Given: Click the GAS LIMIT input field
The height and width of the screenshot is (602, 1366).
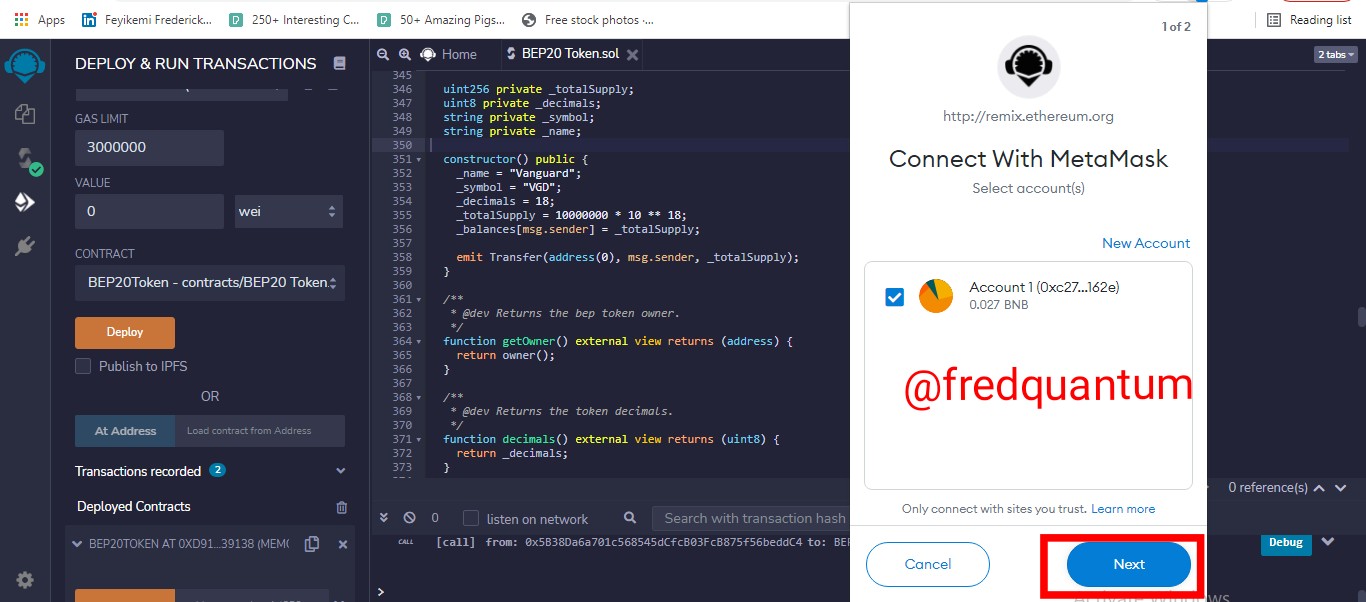Looking at the screenshot, I should pyautogui.click(x=149, y=147).
